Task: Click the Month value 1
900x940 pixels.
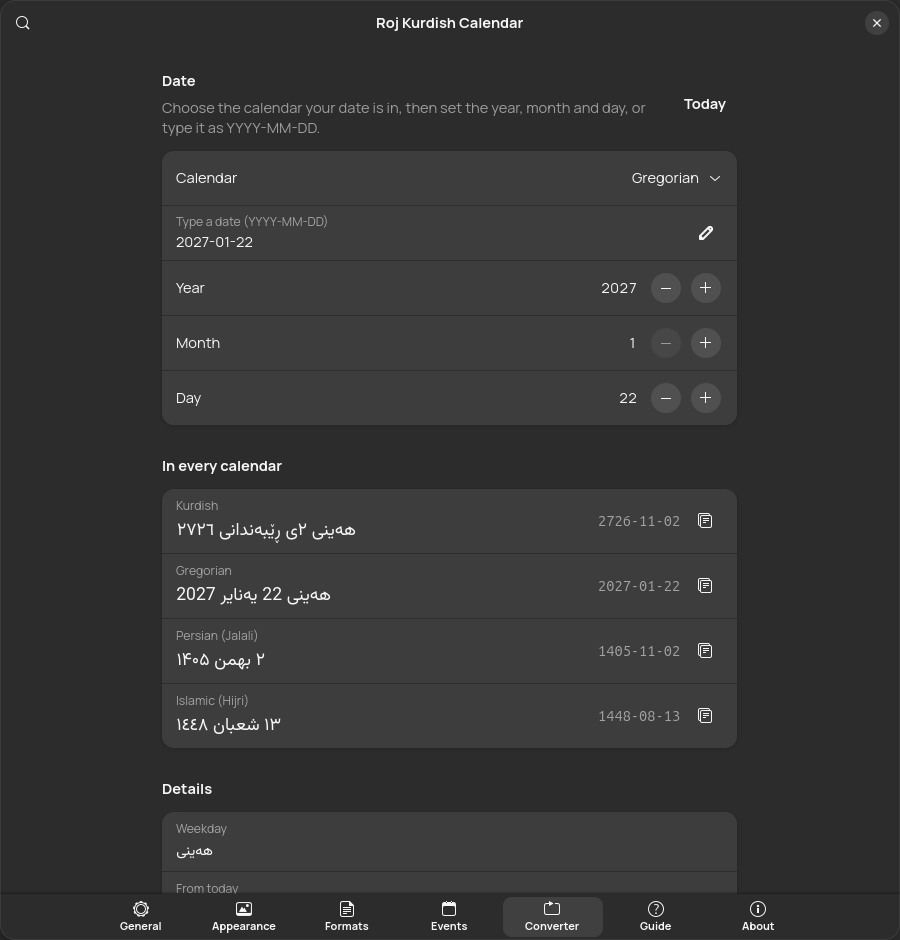Action: [632, 343]
